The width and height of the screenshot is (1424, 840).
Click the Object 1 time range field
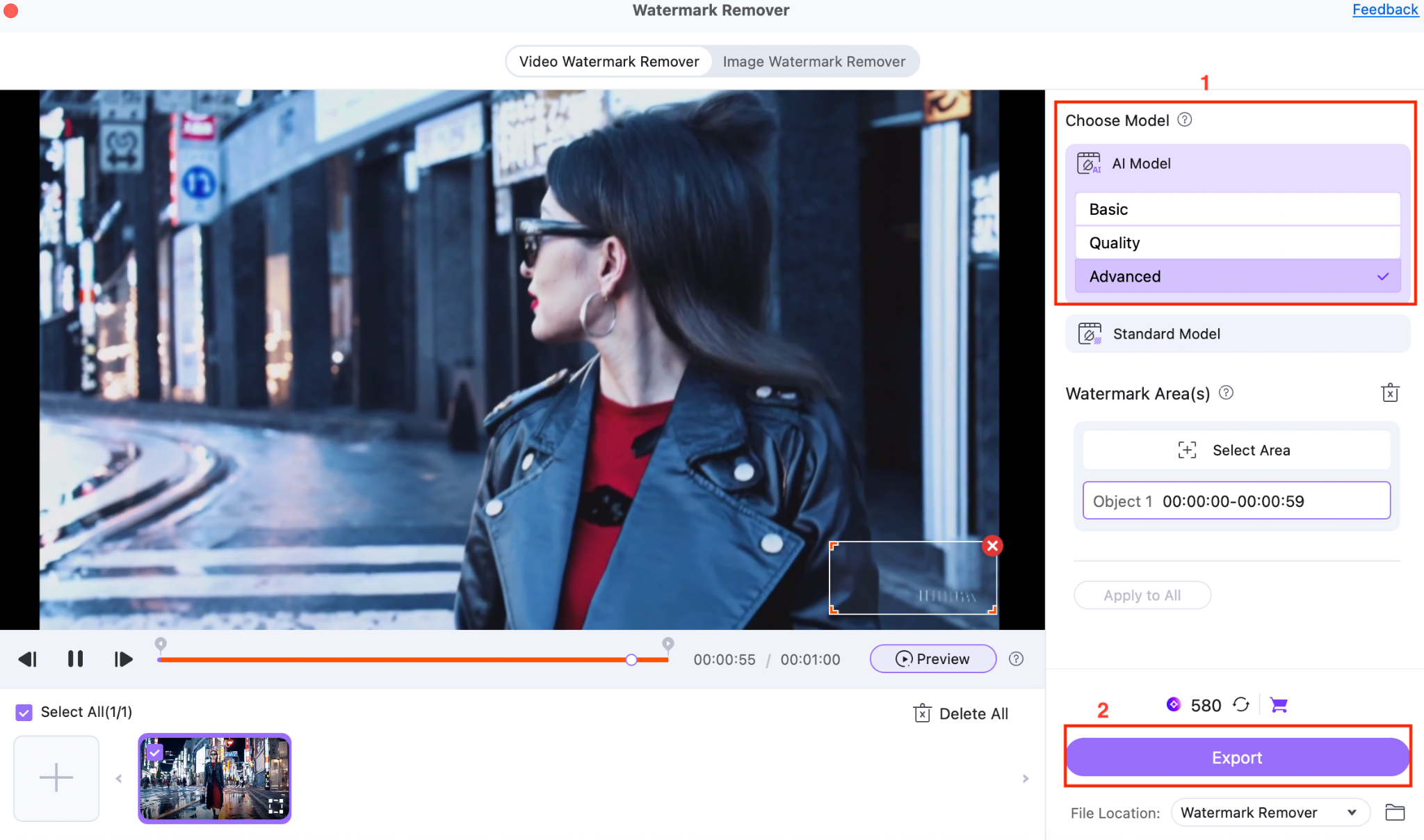point(1236,500)
